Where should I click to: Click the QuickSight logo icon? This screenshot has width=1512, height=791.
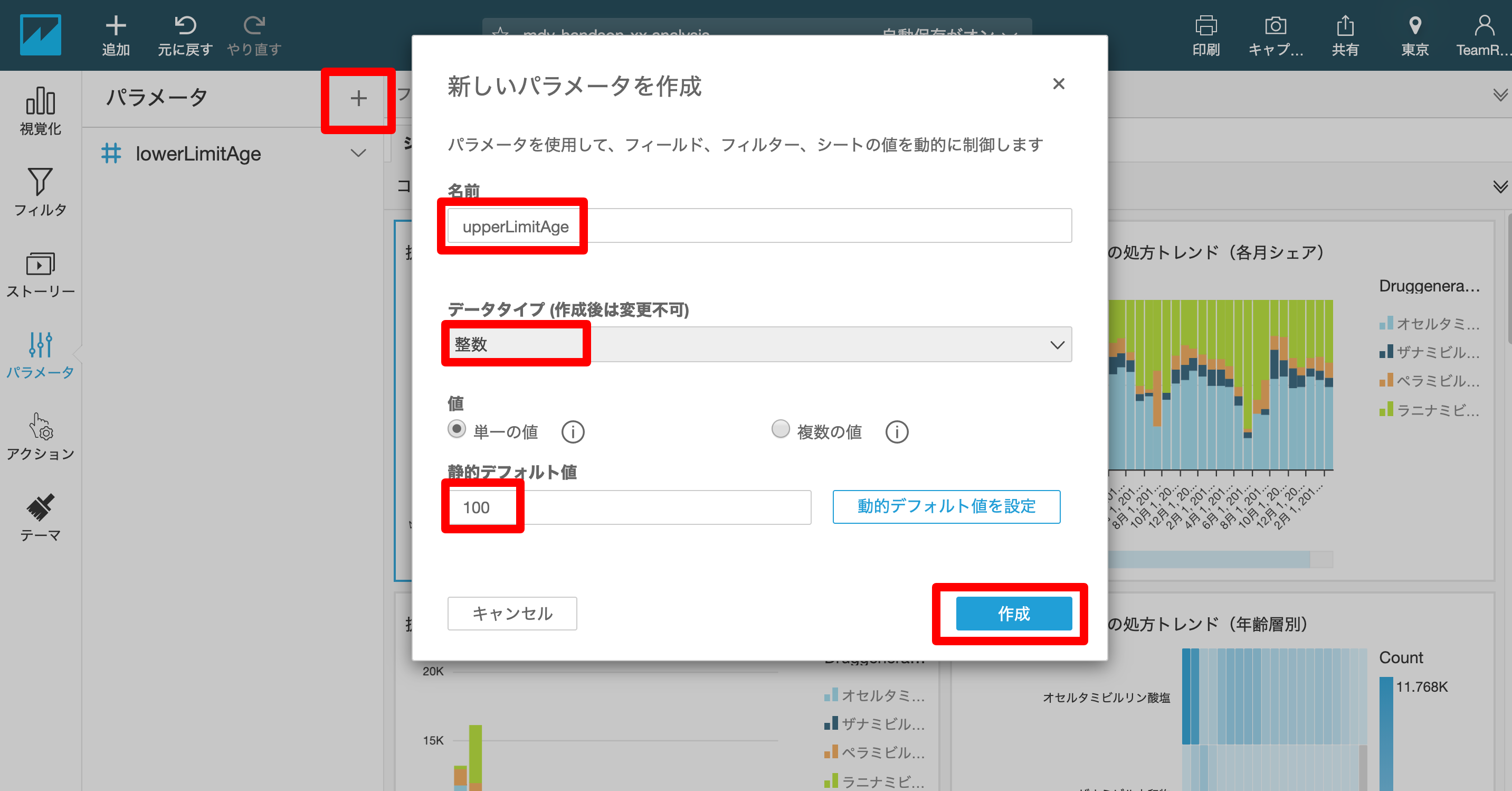[x=41, y=35]
